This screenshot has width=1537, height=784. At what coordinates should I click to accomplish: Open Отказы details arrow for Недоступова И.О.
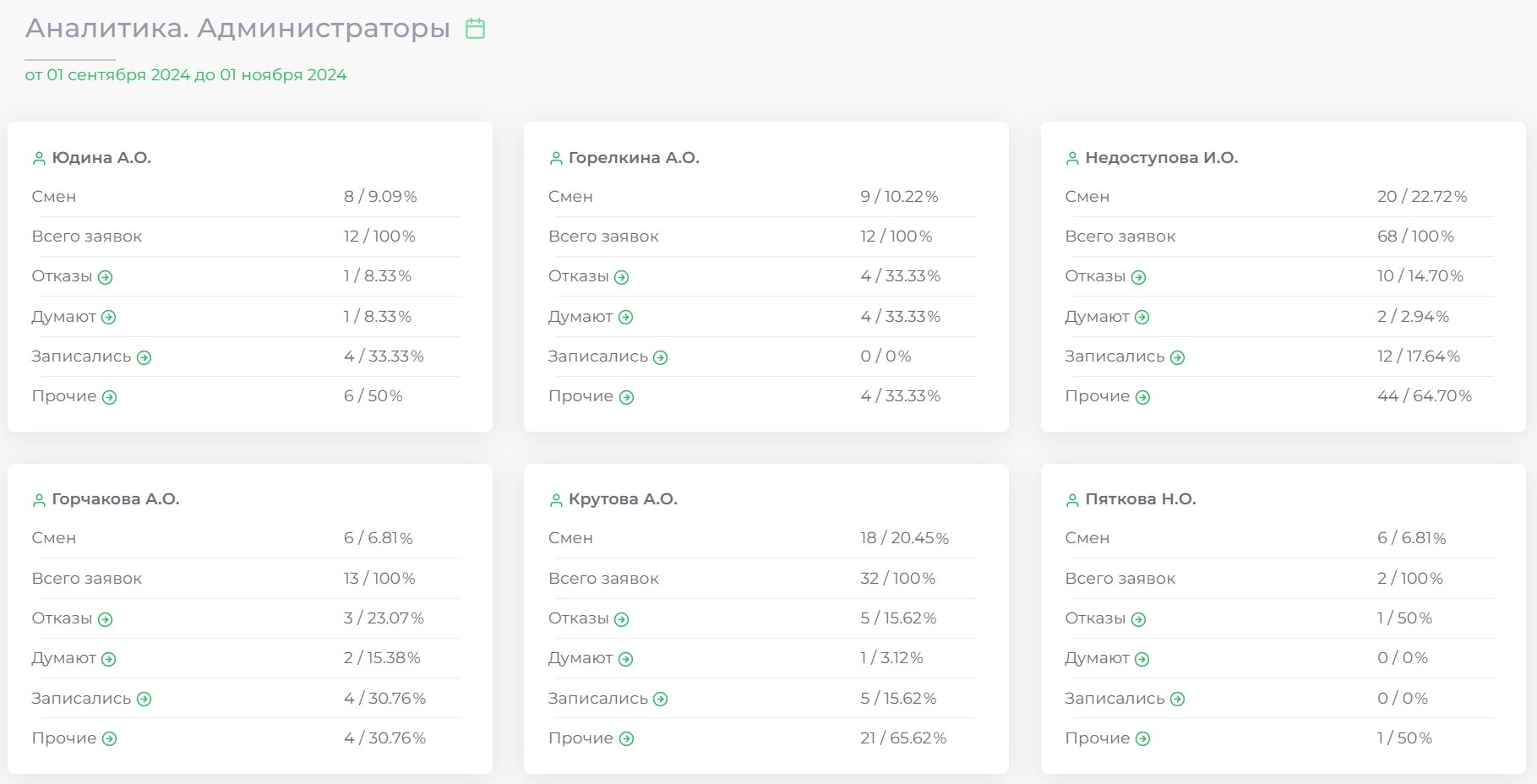tap(1139, 277)
